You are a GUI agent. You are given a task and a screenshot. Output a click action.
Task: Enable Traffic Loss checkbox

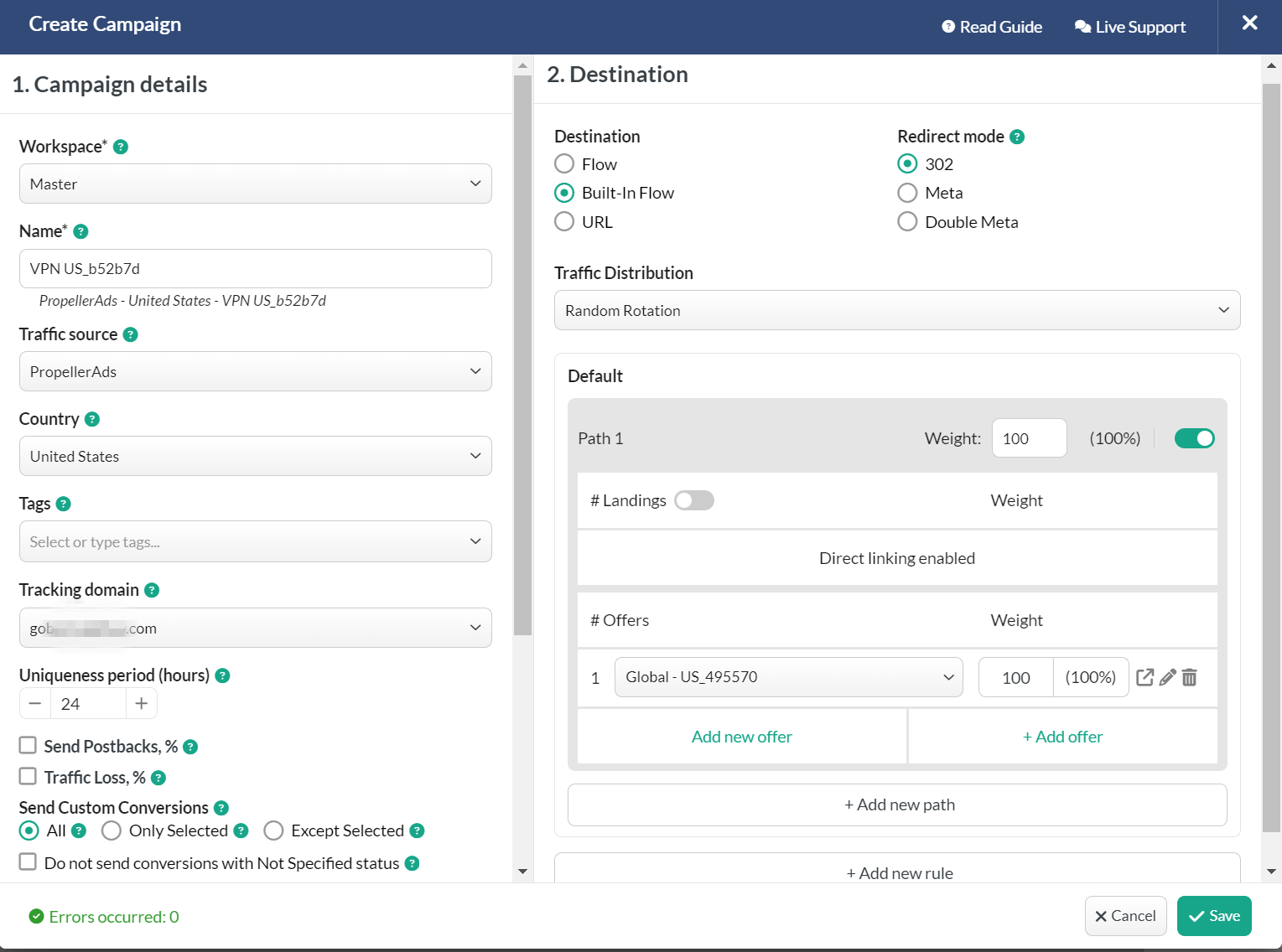click(28, 776)
